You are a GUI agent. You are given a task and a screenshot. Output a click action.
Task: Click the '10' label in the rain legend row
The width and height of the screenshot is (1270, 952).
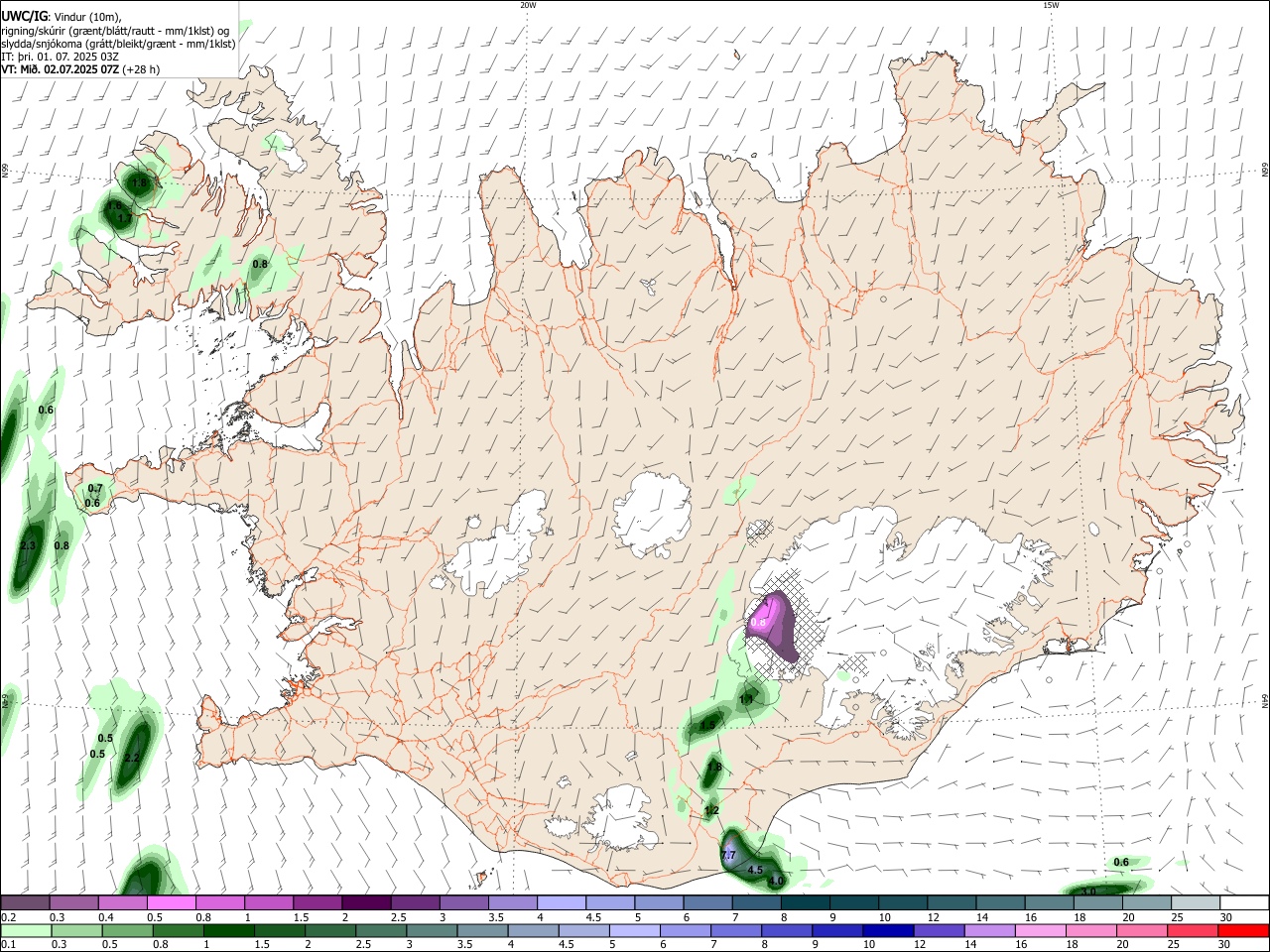[x=869, y=944]
